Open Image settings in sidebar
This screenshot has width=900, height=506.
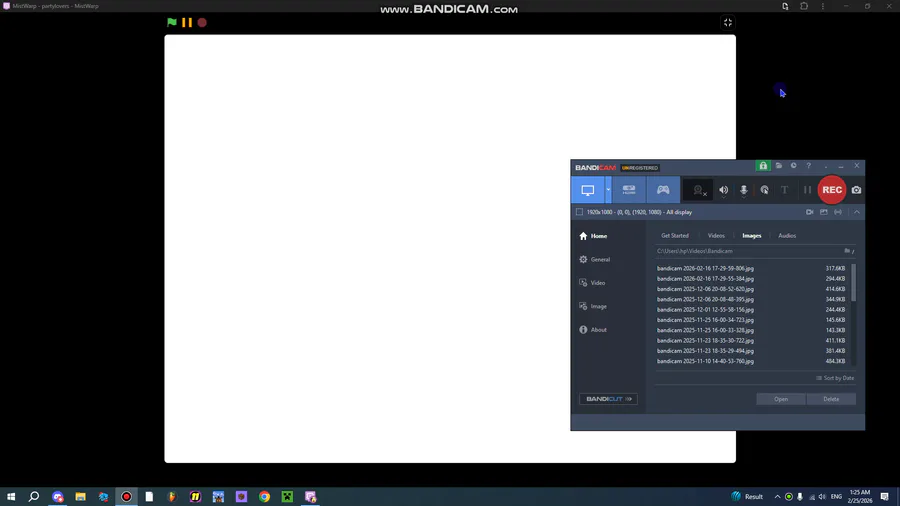pyautogui.click(x=593, y=306)
